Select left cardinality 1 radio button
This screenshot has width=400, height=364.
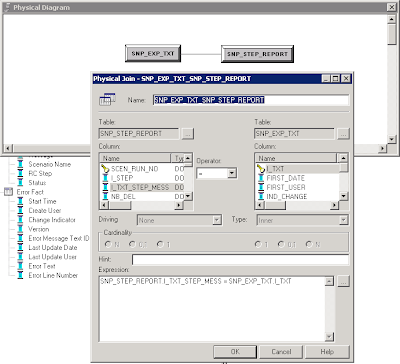160,244
